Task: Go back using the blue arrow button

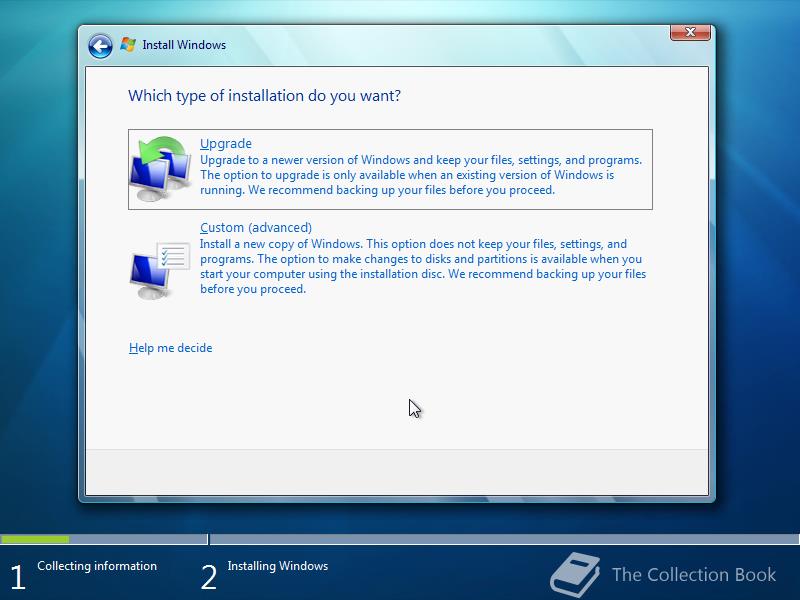Action: [x=100, y=46]
